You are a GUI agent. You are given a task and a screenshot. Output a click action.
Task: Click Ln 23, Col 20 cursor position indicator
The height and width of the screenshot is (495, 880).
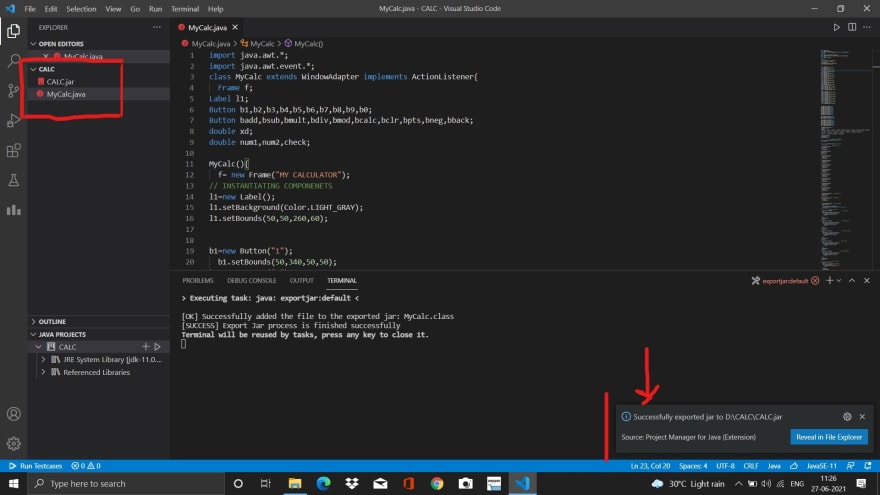click(x=650, y=466)
